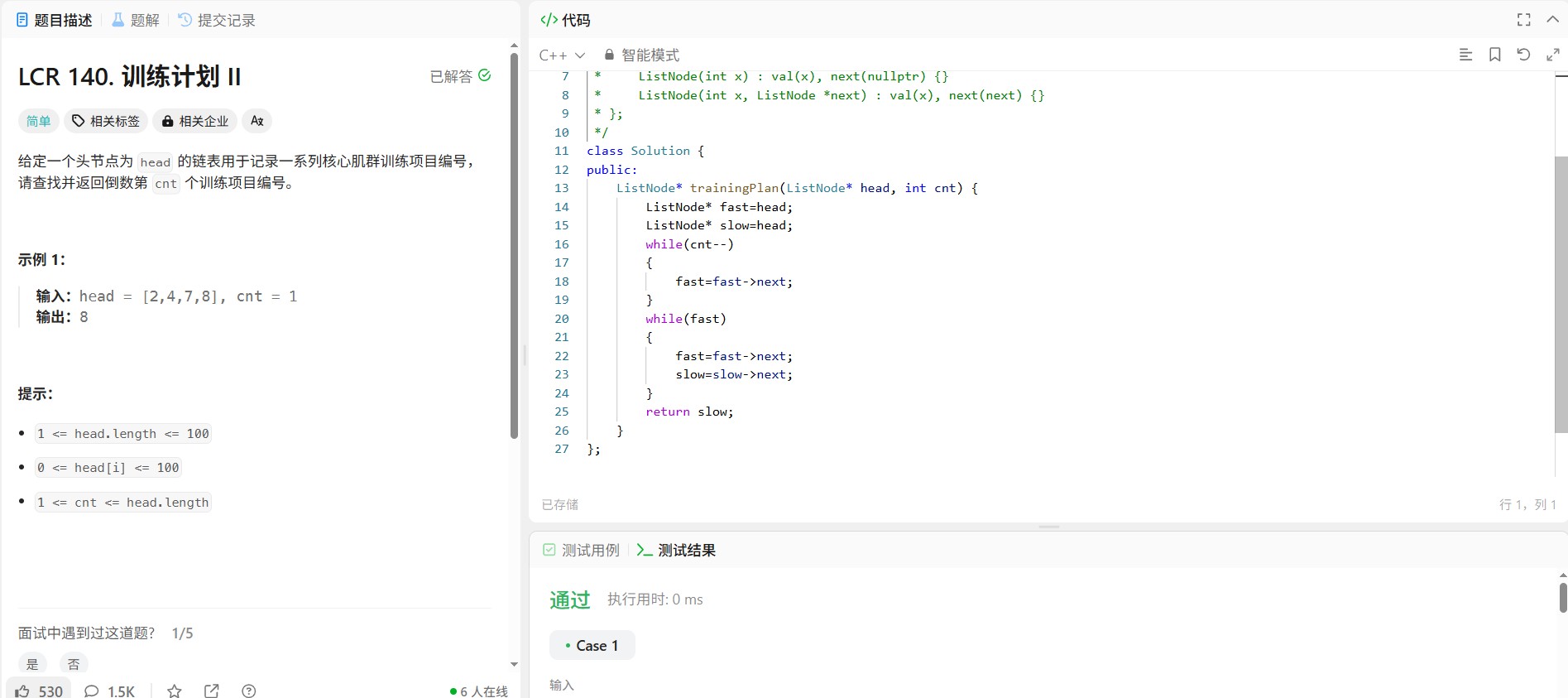Open the 提交记录 tab
The width and height of the screenshot is (1568, 698).
(x=217, y=20)
